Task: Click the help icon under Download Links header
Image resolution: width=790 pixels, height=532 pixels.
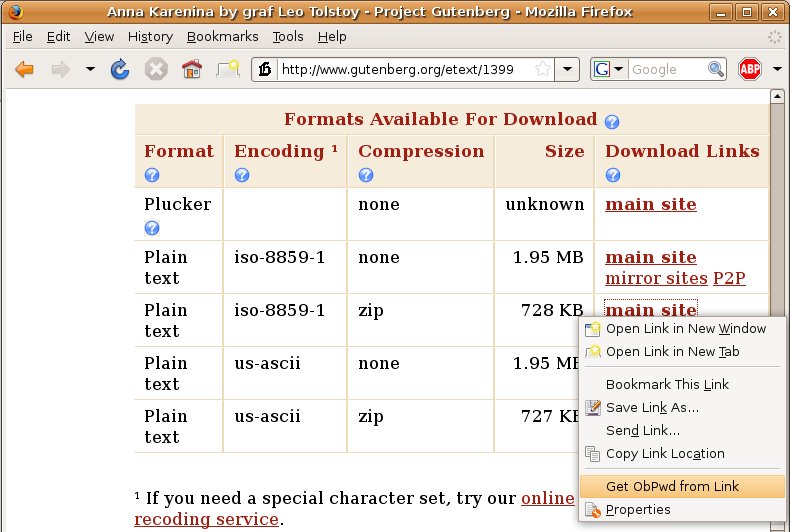Action: click(x=613, y=175)
